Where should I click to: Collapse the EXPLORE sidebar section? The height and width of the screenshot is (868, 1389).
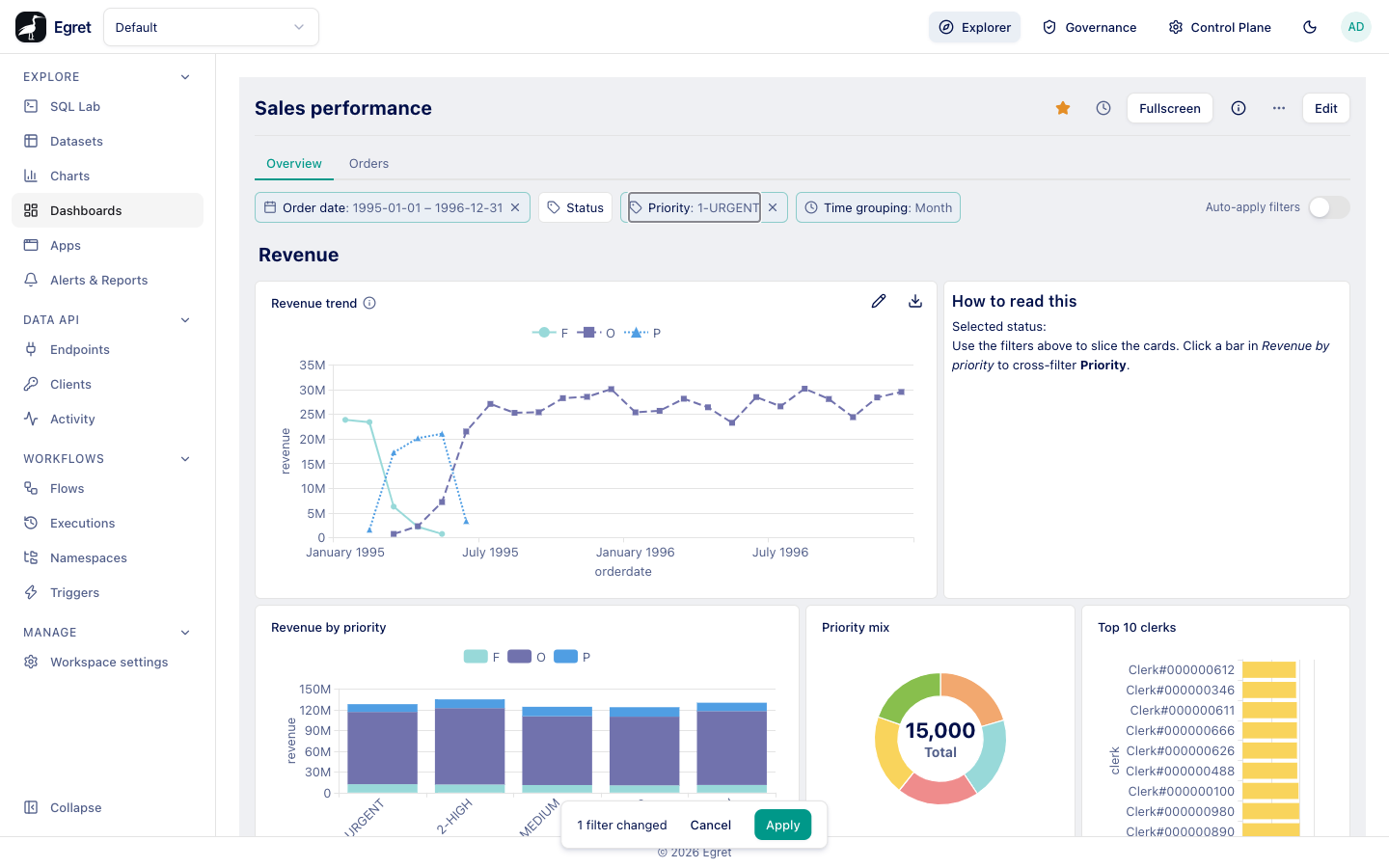(185, 77)
